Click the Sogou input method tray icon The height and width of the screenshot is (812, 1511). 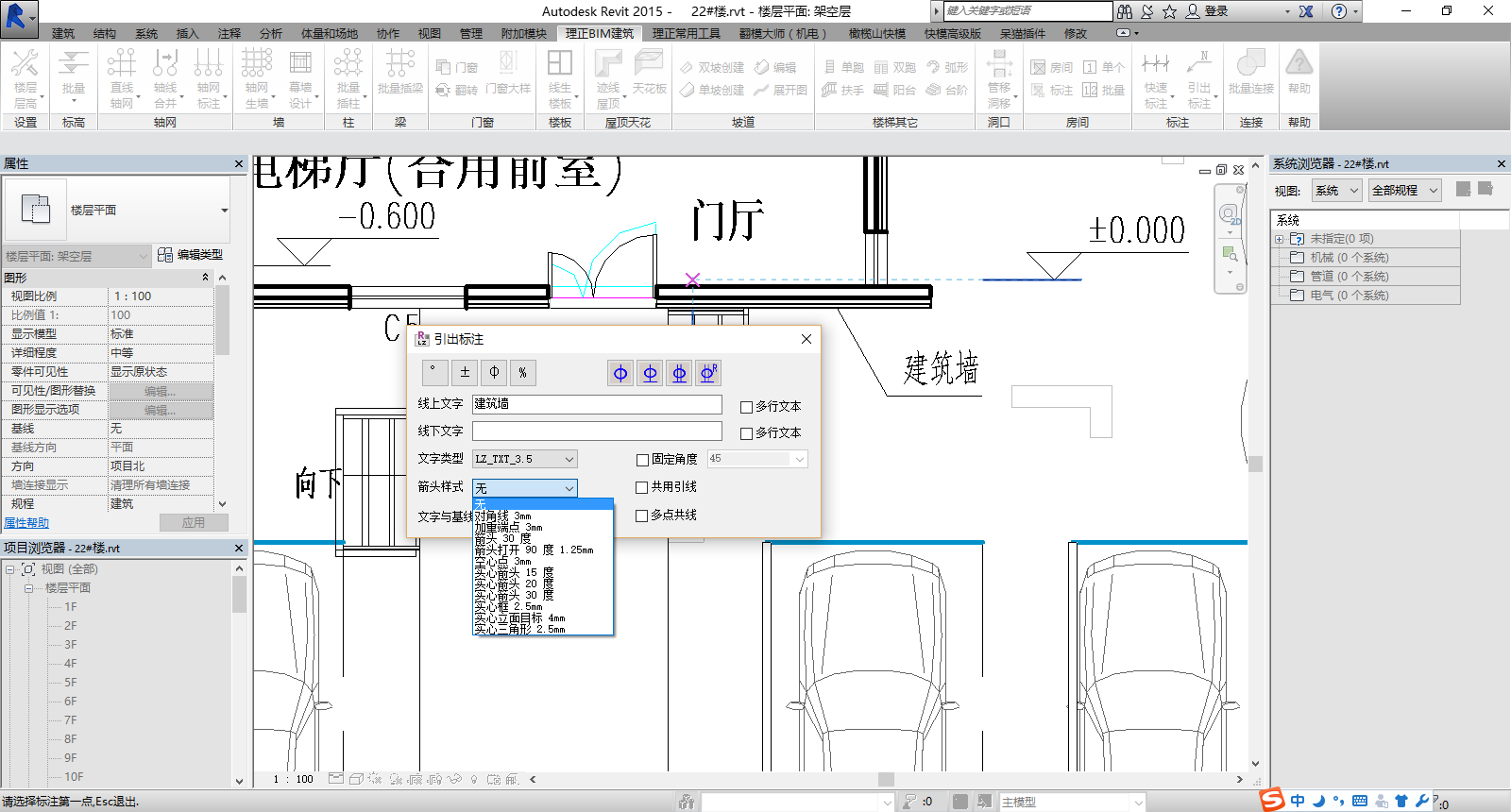(1272, 800)
